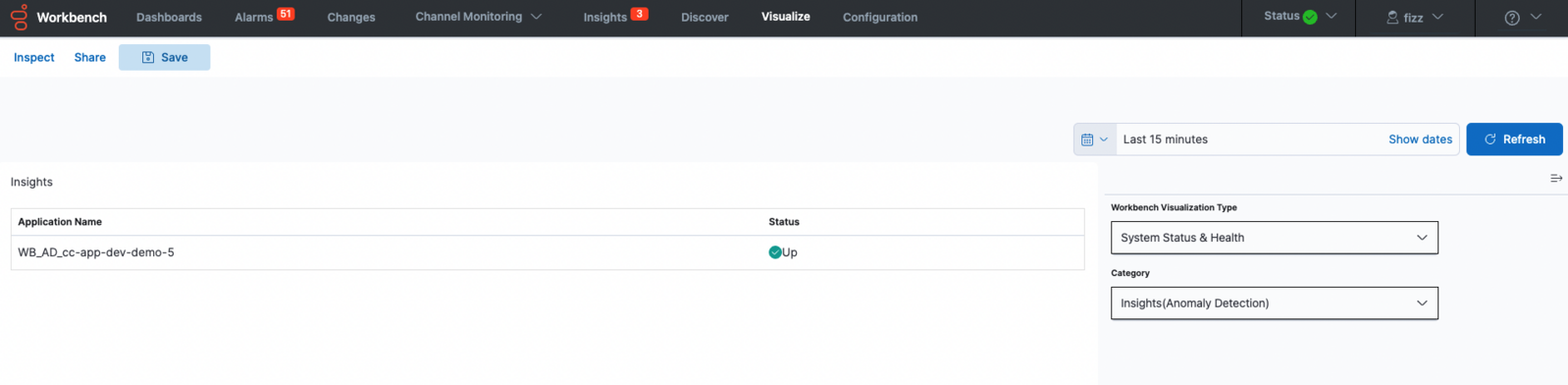Open the Category Insights(Anomaly Detection) dropdown
Viewport: 1568px width, 385px height.
(x=1275, y=303)
